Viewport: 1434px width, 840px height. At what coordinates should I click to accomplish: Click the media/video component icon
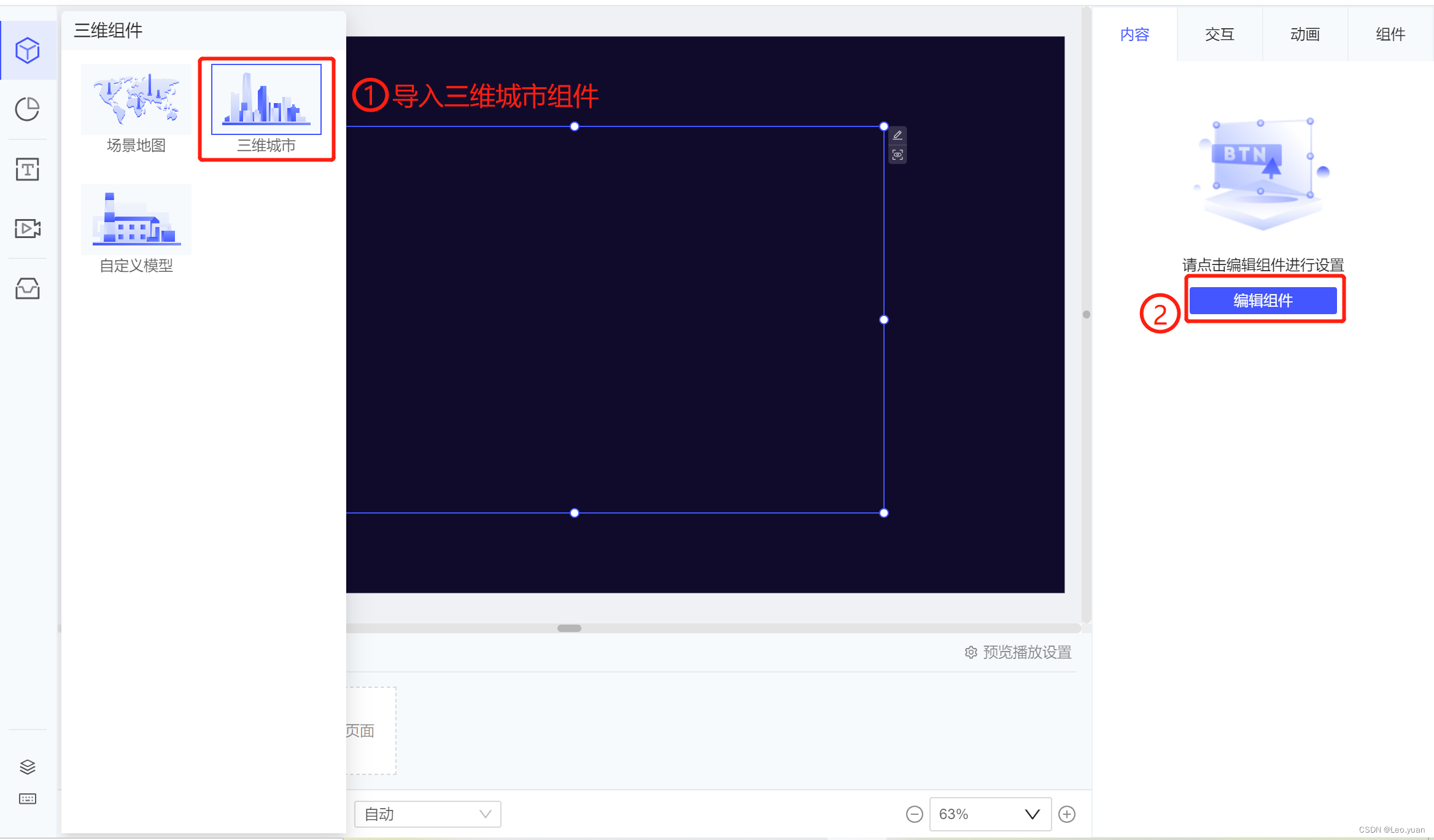point(28,227)
